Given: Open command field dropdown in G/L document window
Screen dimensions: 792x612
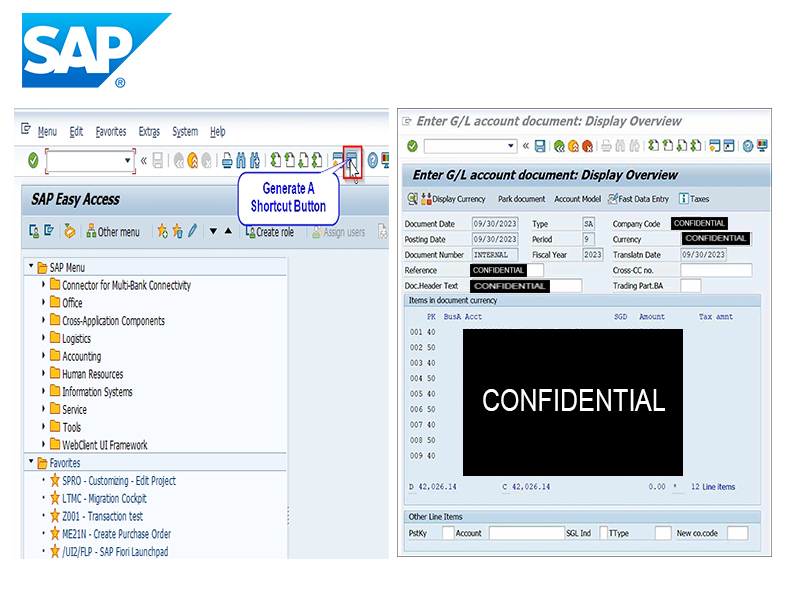Looking at the screenshot, I should 511,146.
